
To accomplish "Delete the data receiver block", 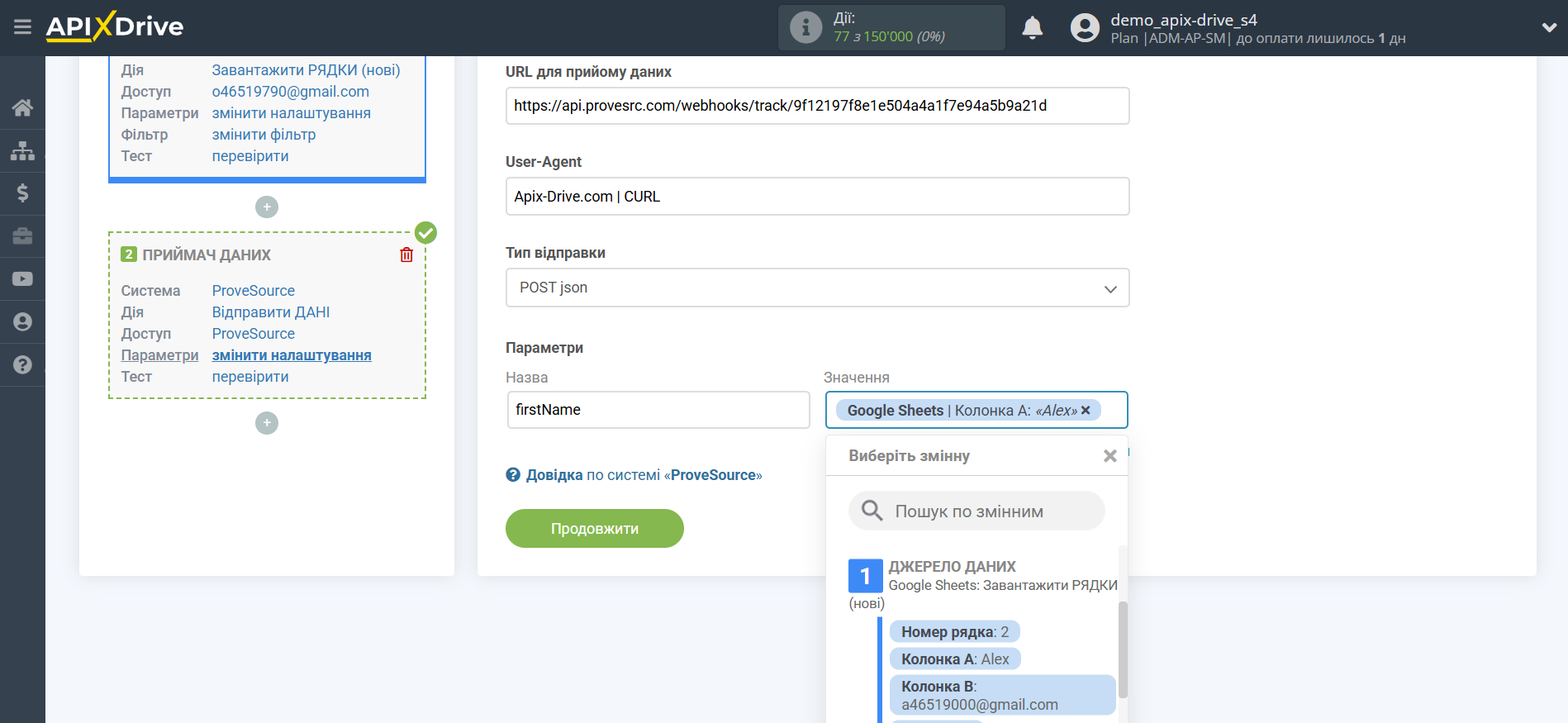I will coord(406,255).
